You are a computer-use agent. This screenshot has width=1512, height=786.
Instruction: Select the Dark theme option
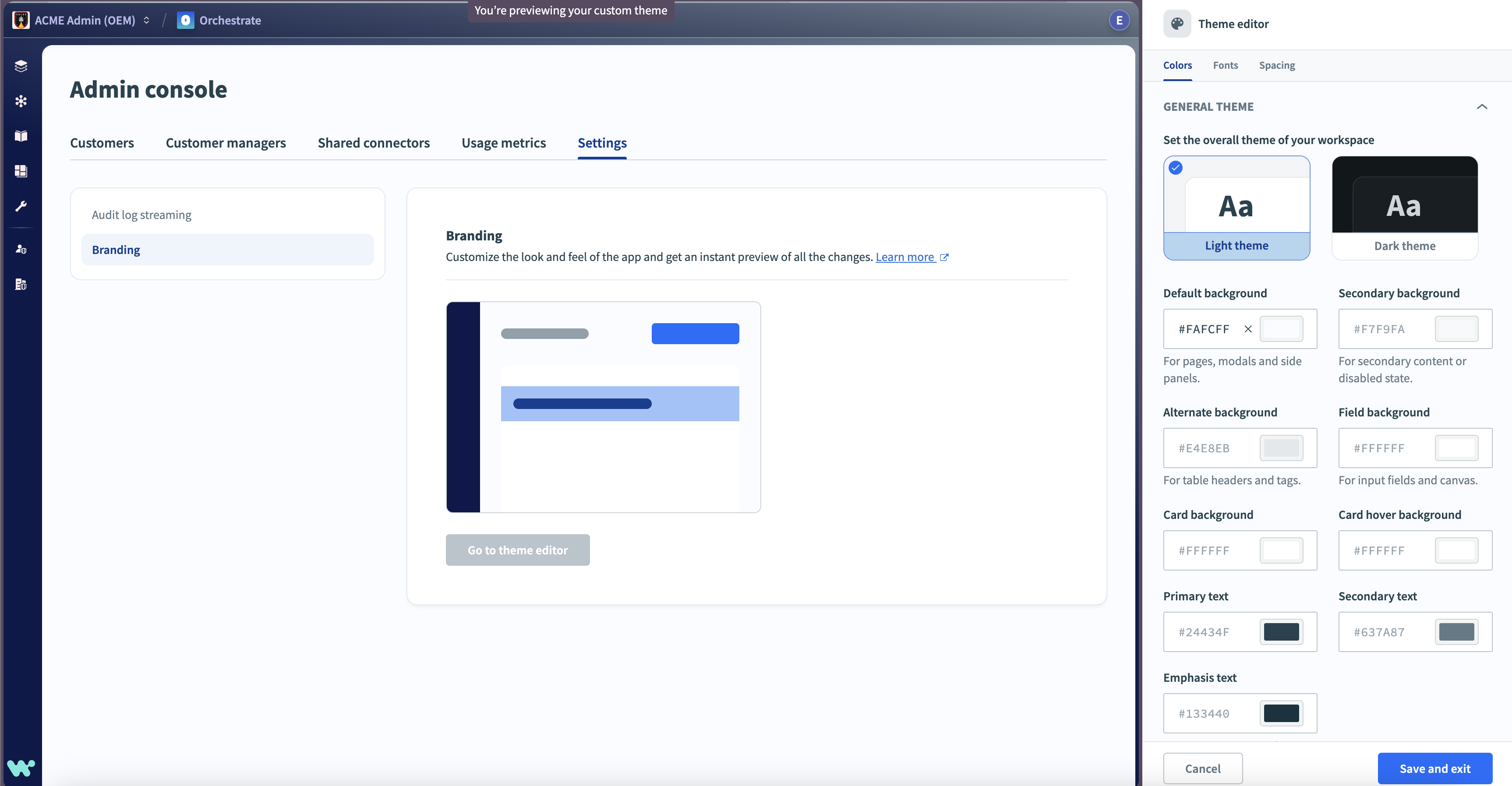(x=1404, y=208)
